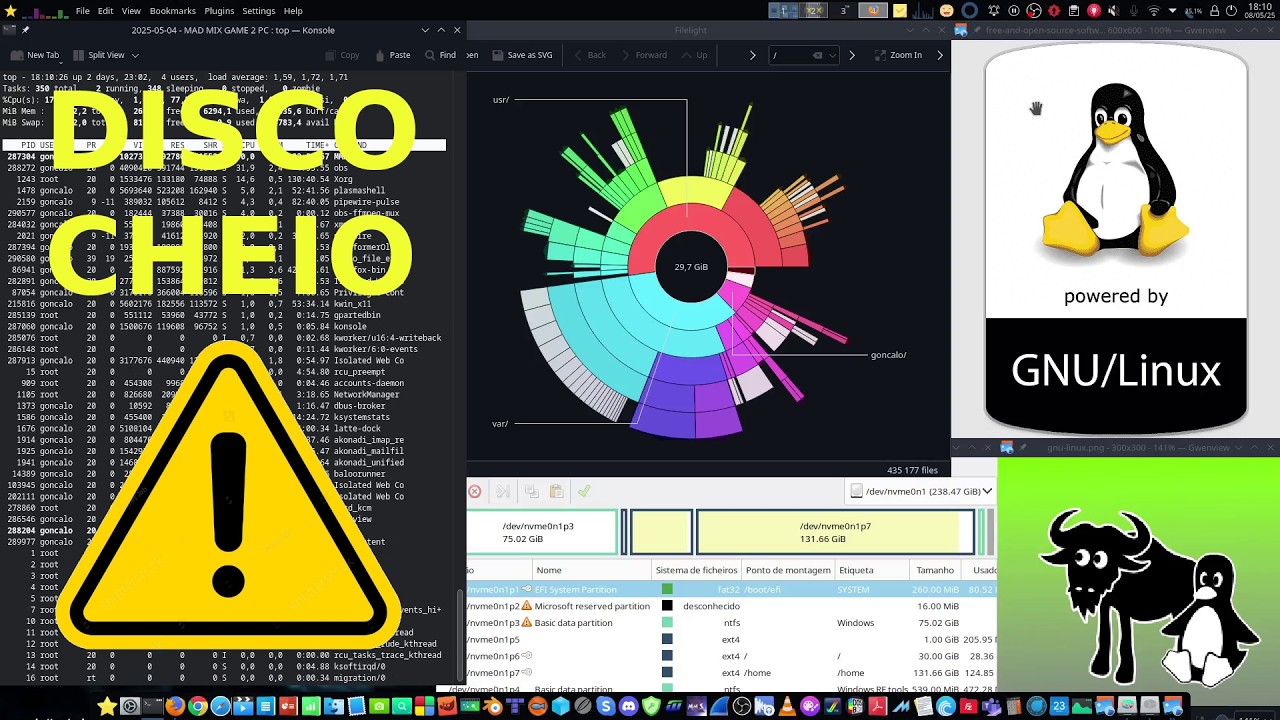This screenshot has width=1280, height=720.
Task: Click the var/ label in Filelight chart
Action: 500,423
